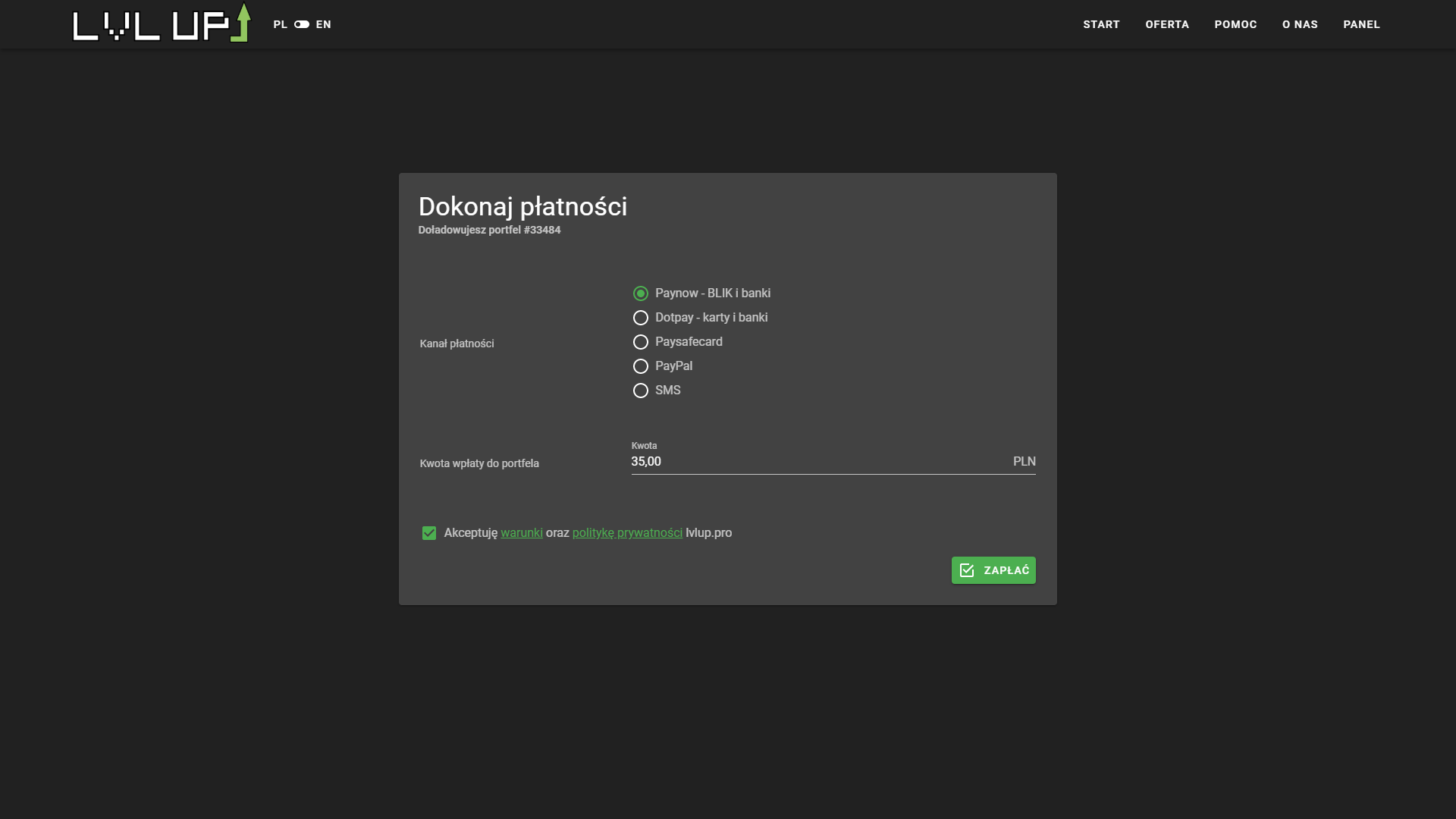Open the PANEL link
Viewport: 1456px width, 819px height.
click(1361, 24)
